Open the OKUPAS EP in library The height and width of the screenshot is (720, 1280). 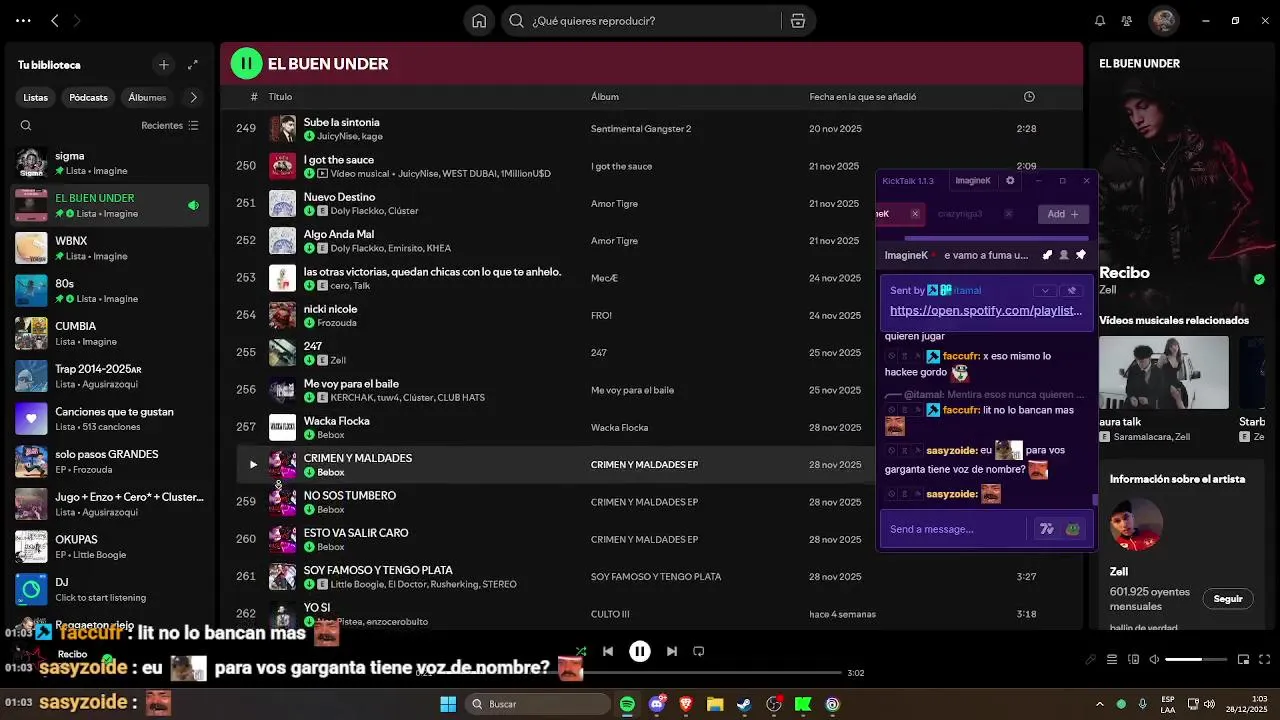(110, 546)
